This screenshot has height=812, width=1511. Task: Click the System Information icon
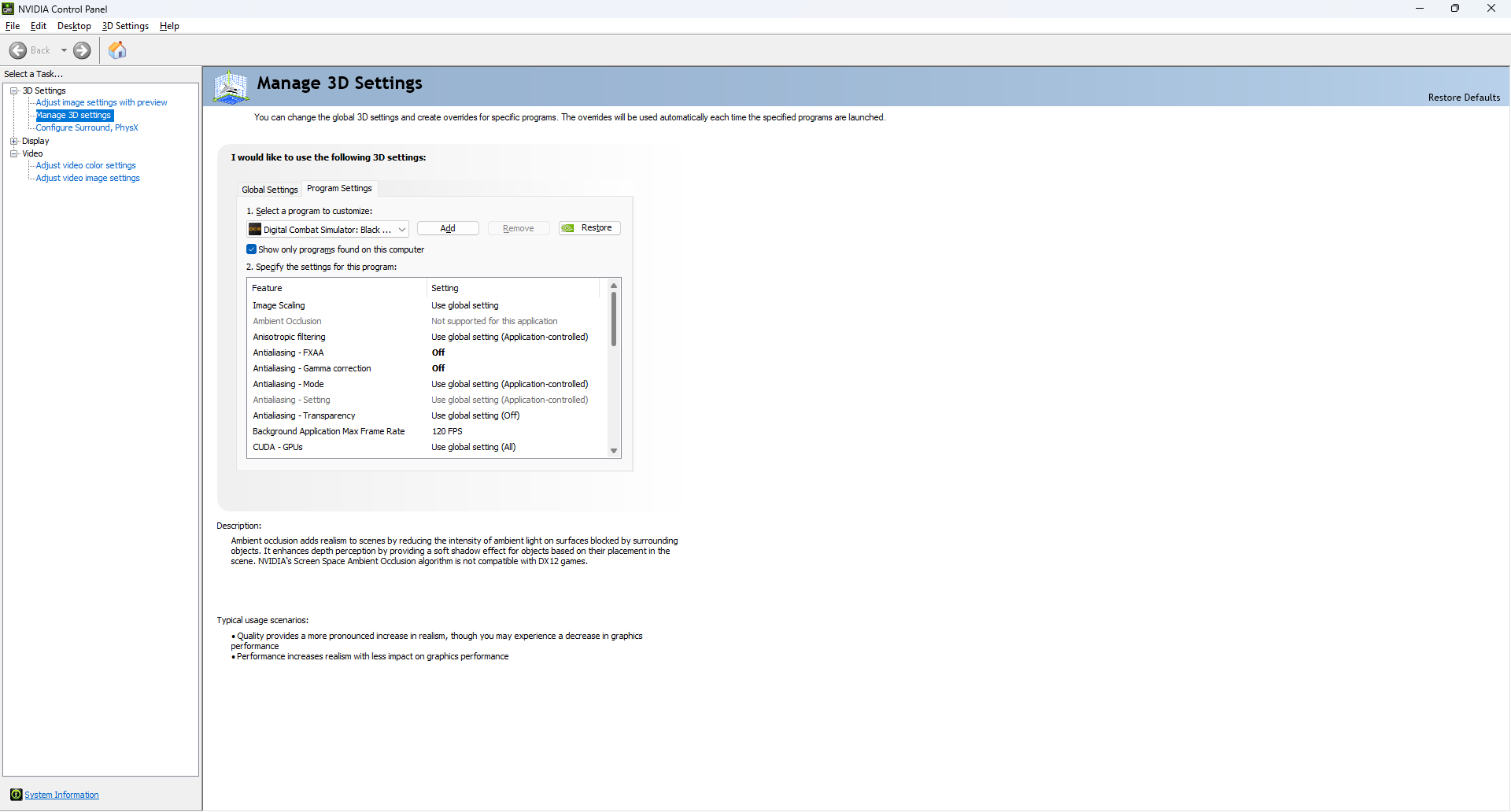coord(16,795)
